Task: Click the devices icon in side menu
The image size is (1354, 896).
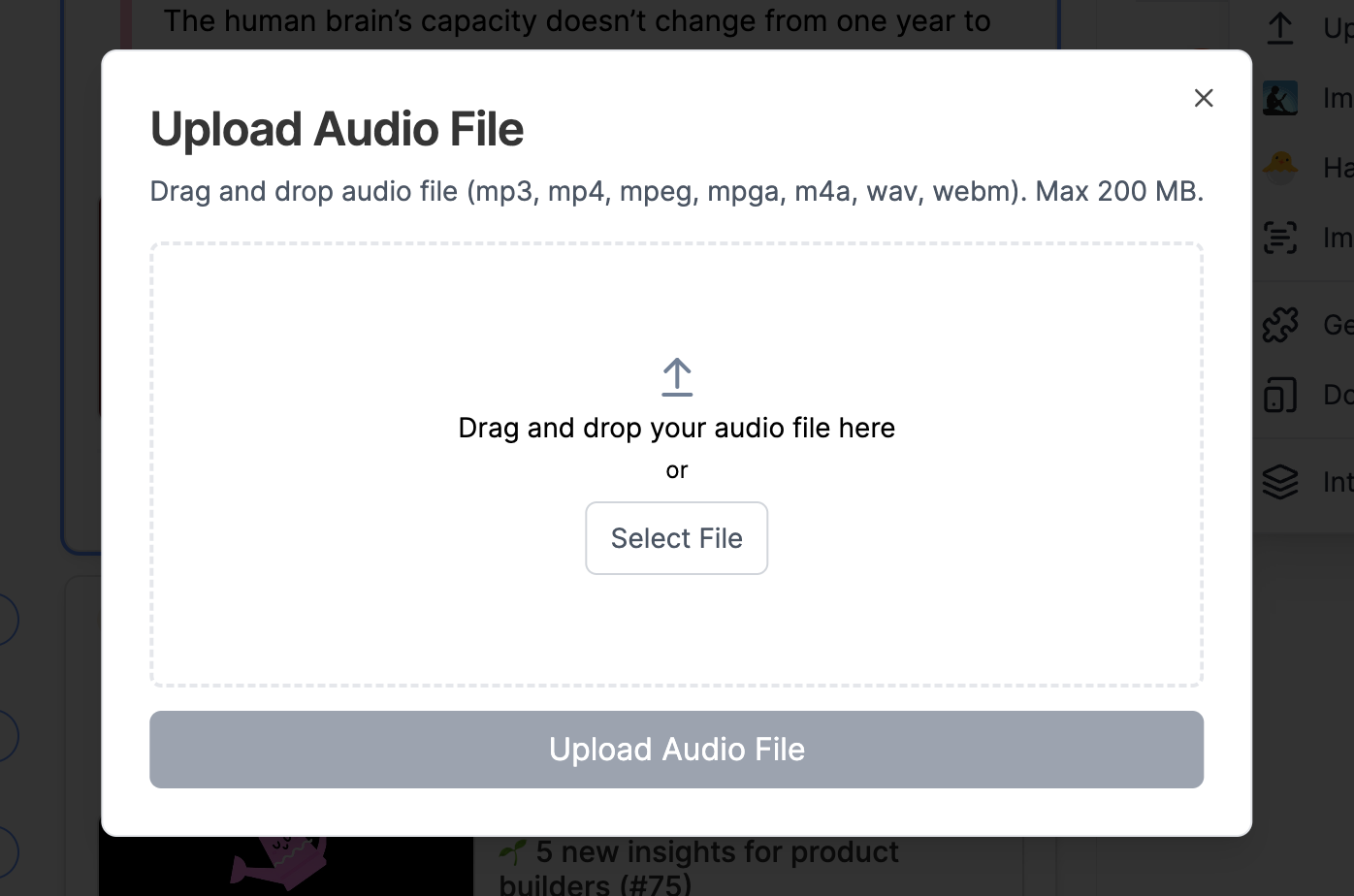Action: (x=1280, y=395)
